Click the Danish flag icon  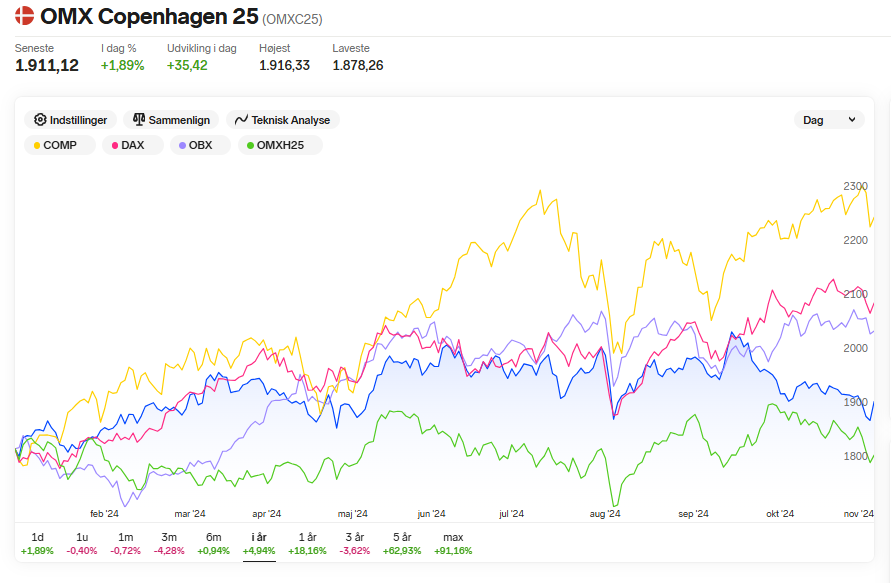point(24,16)
